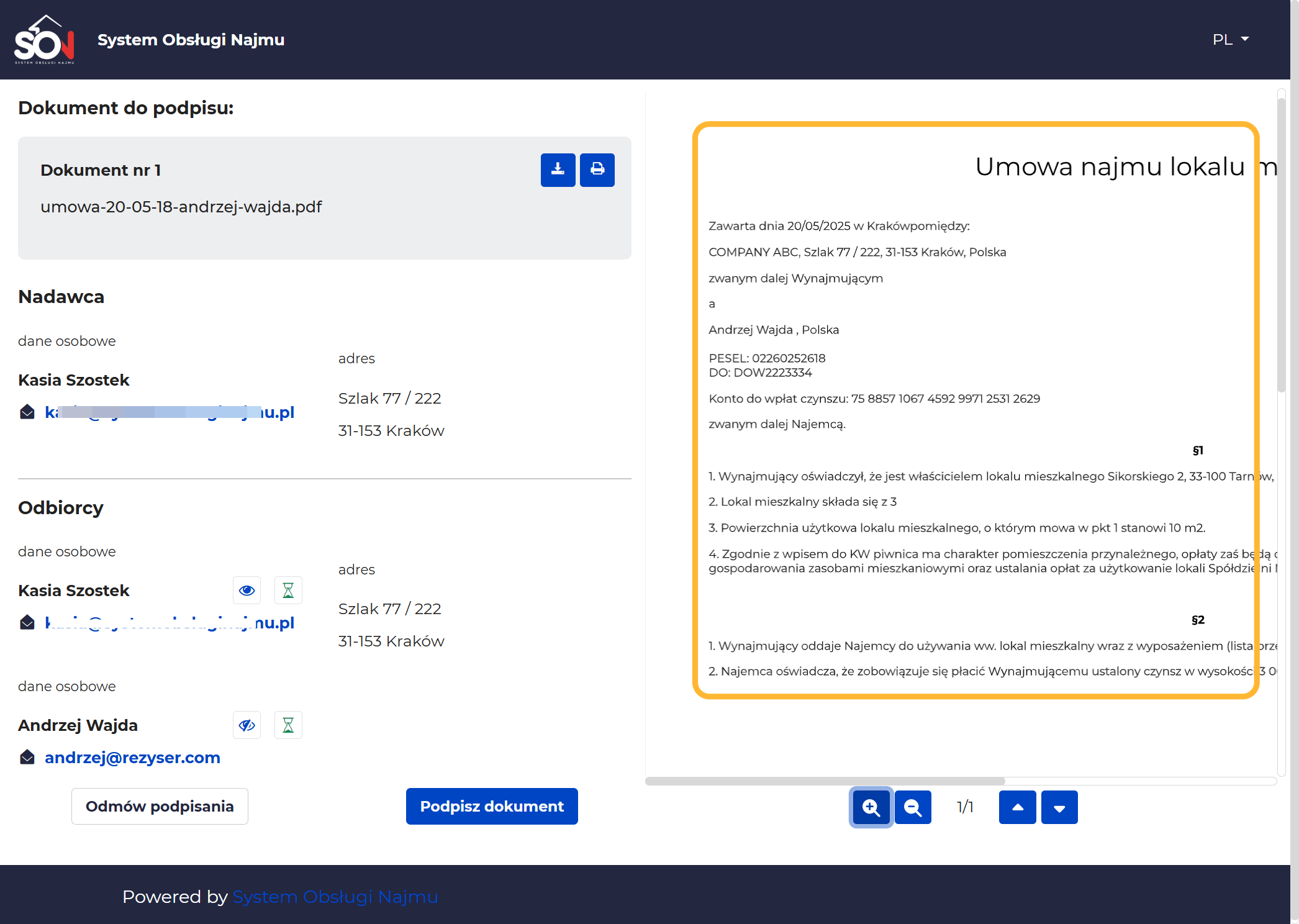
Task: Open andrzej@rezyser.com email link
Action: [x=132, y=758]
